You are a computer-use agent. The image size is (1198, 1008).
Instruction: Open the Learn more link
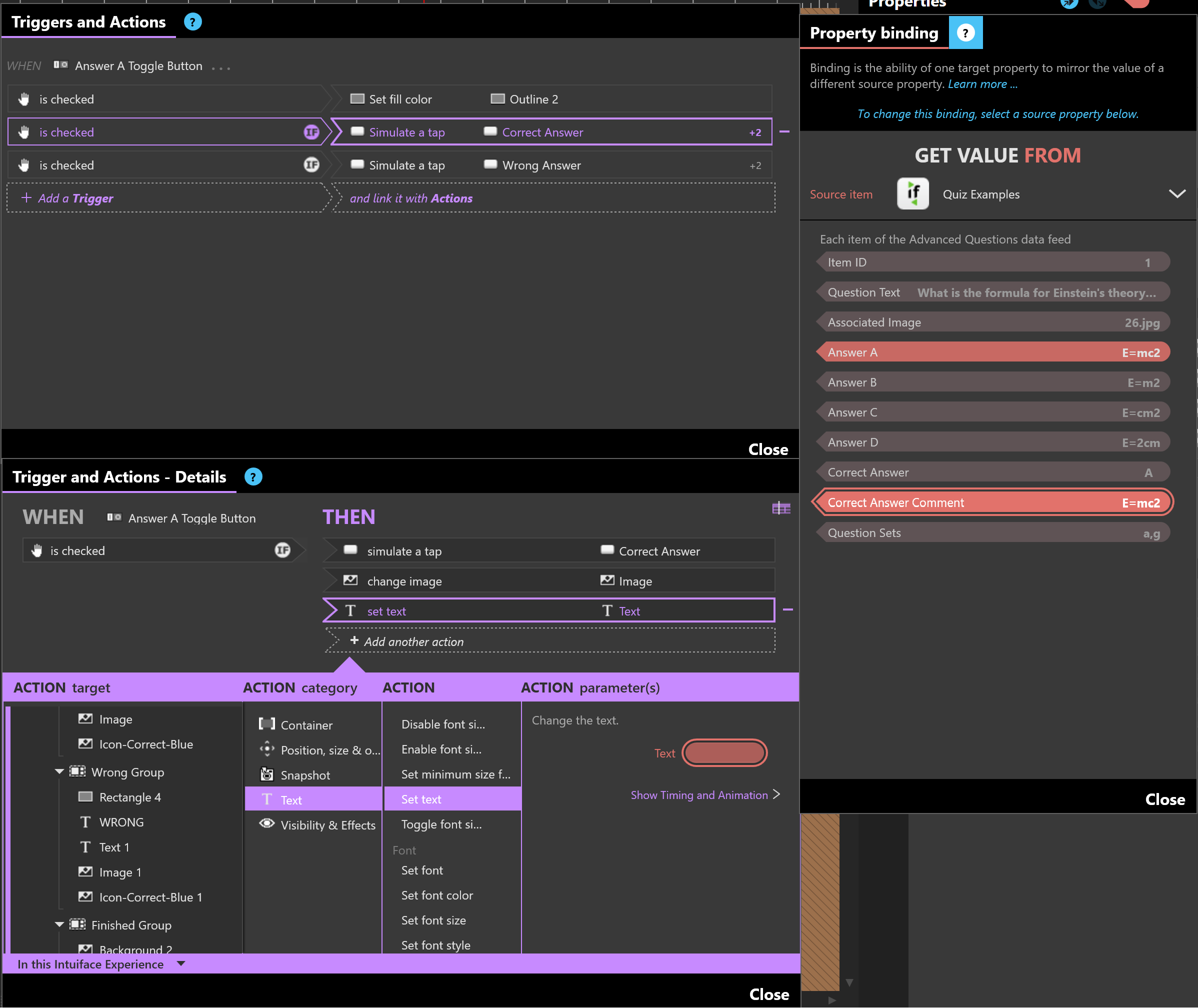(x=982, y=84)
